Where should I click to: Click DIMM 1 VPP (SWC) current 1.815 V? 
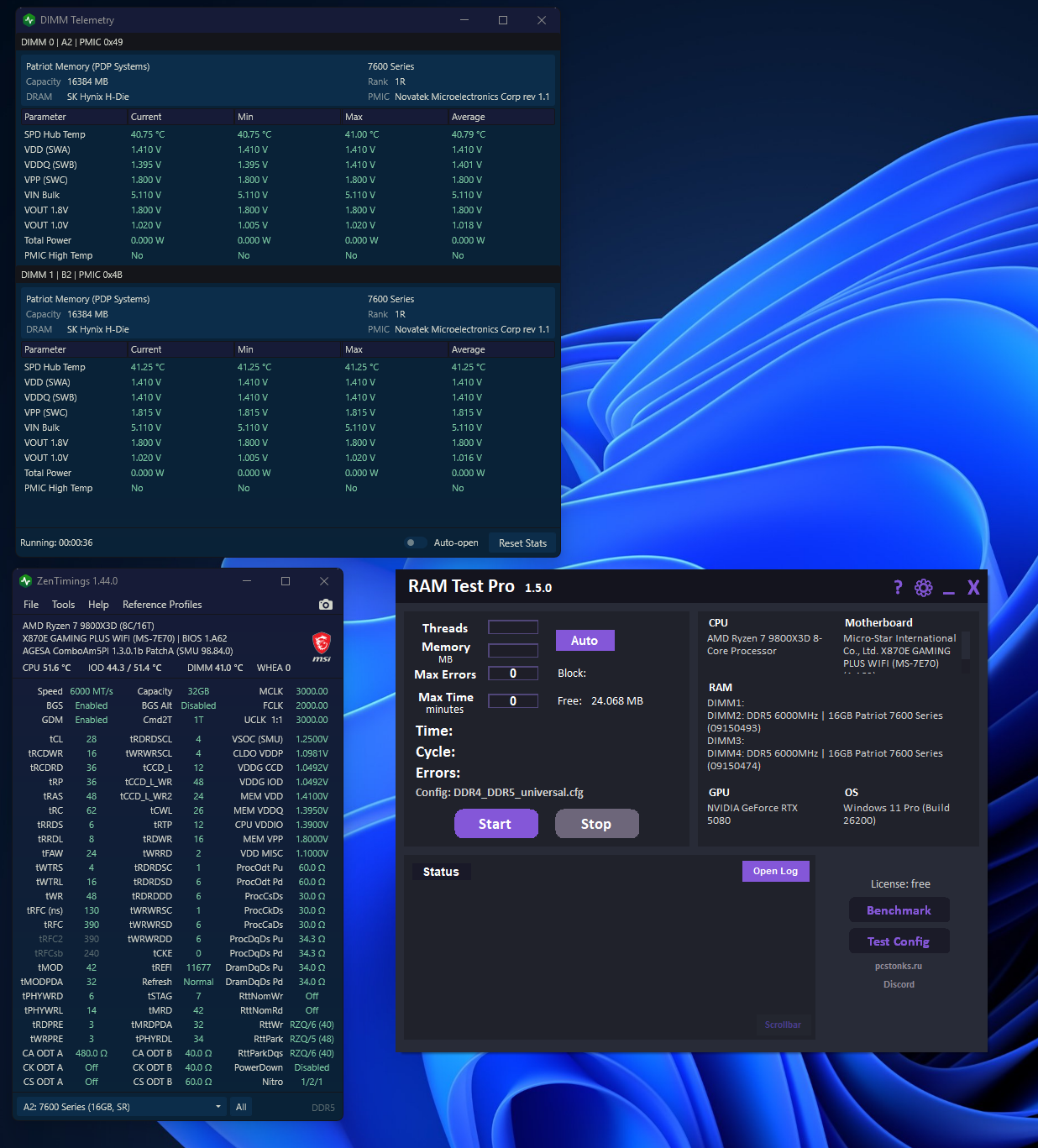[x=146, y=412]
